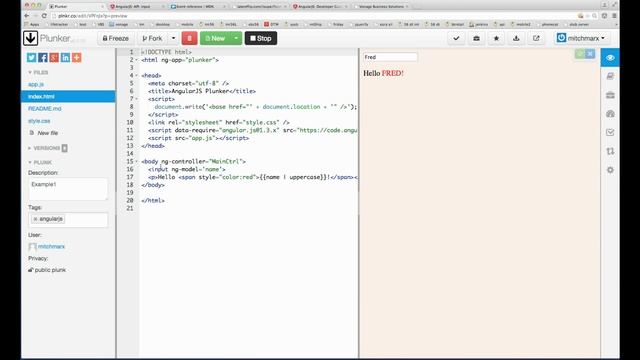Toggle the live preview eye icon
Screen dimensions: 640x360
(610, 58)
